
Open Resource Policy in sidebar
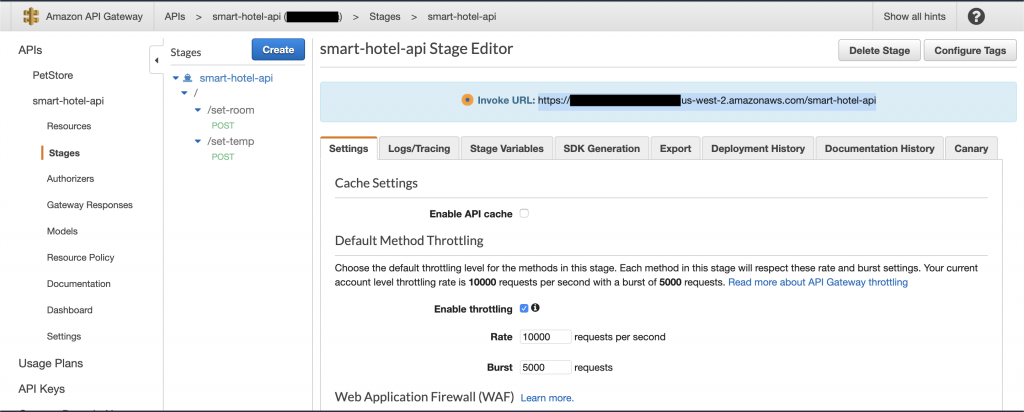80,257
